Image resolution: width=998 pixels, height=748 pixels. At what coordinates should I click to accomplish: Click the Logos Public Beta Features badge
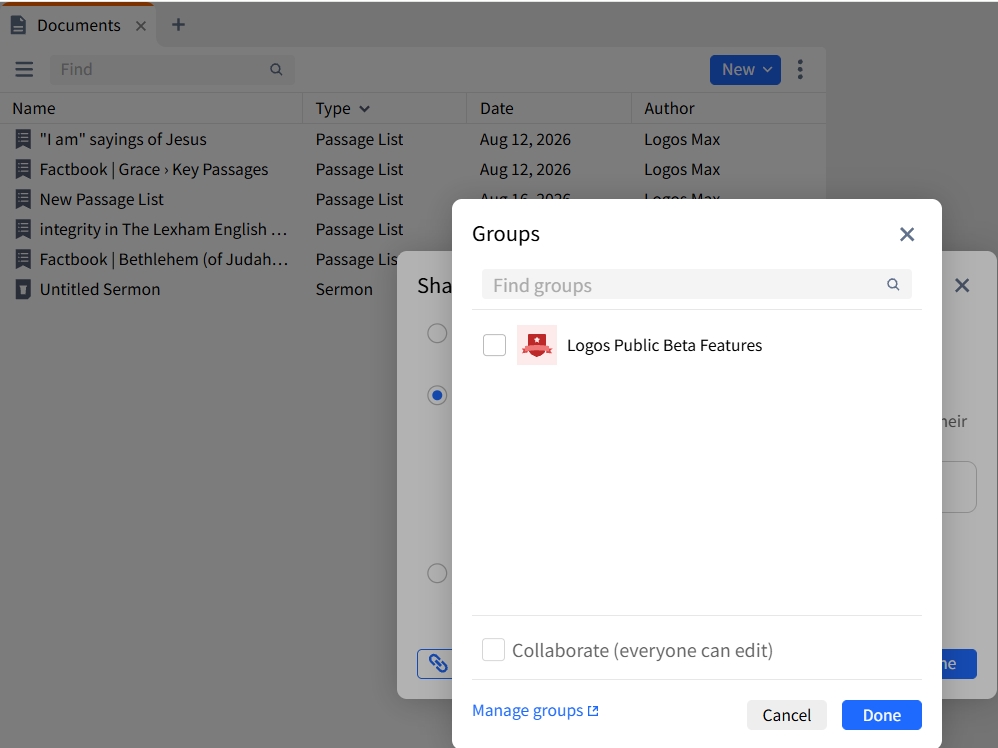pos(537,345)
